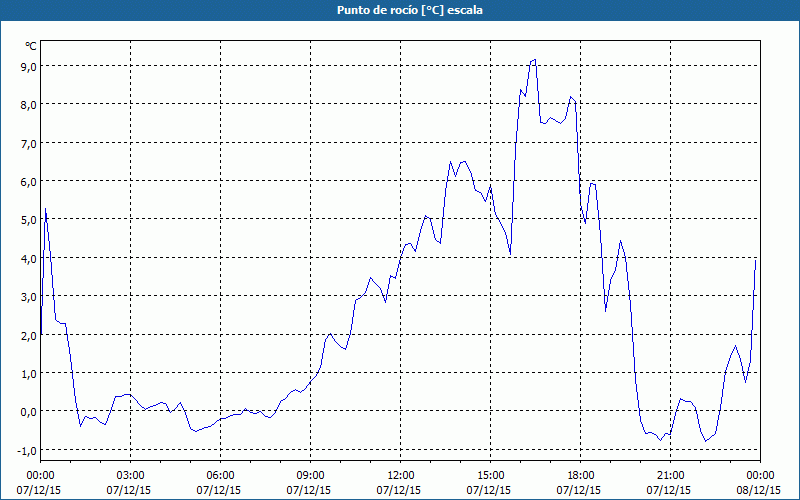Click the 21:00 time axis label

[670, 476]
